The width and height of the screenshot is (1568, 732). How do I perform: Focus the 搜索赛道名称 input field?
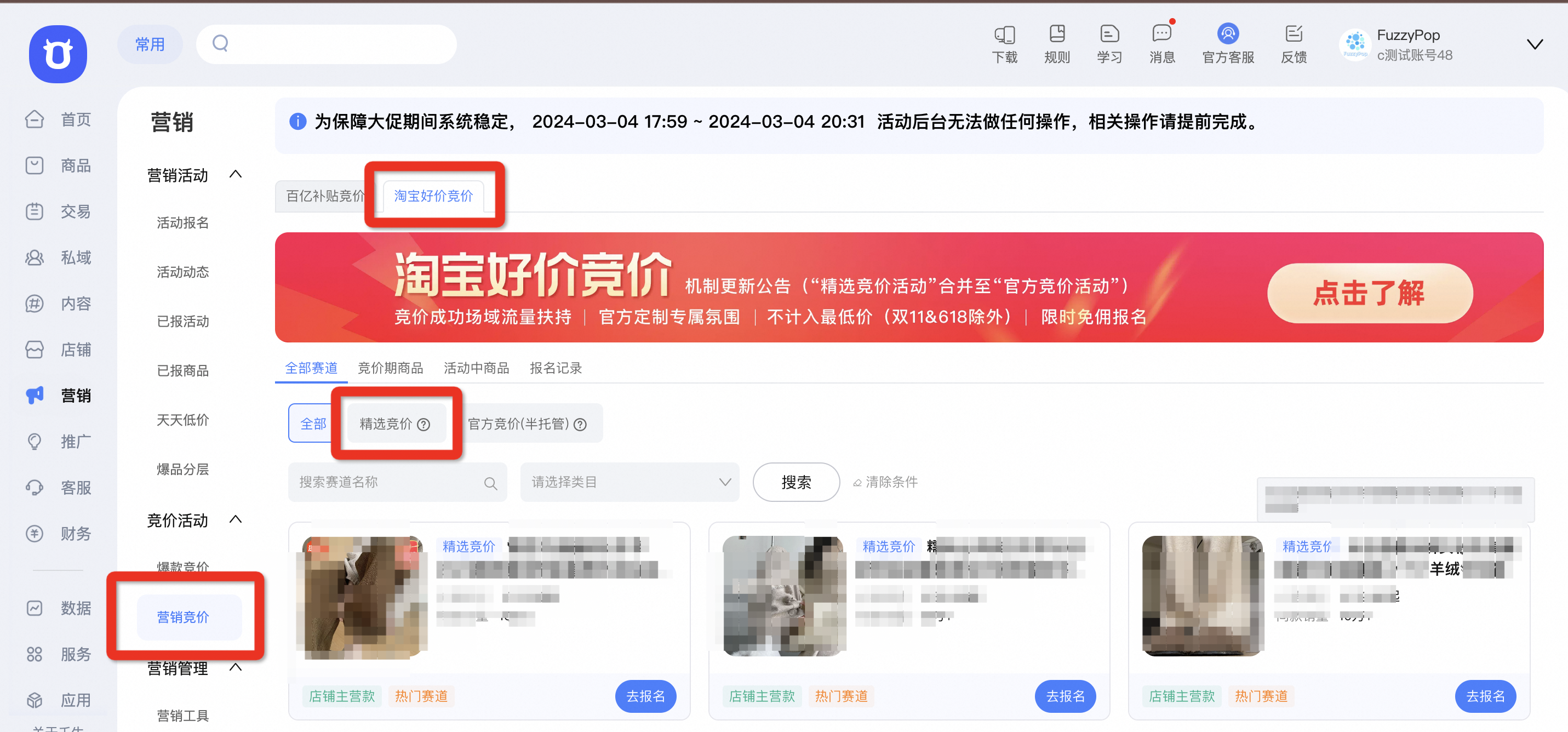tap(397, 482)
